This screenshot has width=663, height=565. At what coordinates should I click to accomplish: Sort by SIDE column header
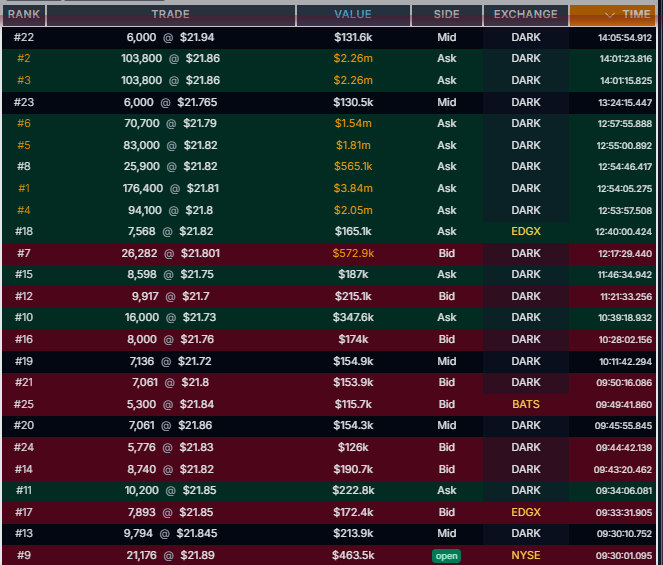point(447,14)
